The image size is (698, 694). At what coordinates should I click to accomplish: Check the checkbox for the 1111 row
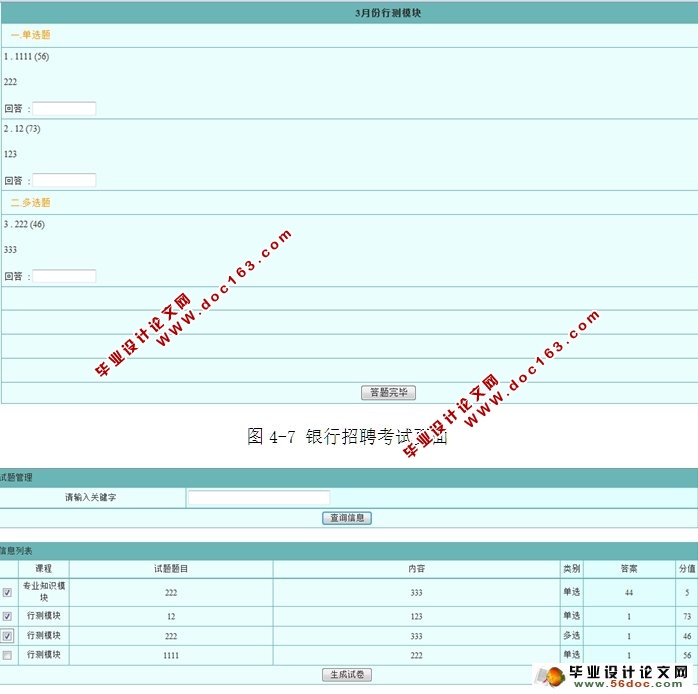pyautogui.click(x=7, y=655)
